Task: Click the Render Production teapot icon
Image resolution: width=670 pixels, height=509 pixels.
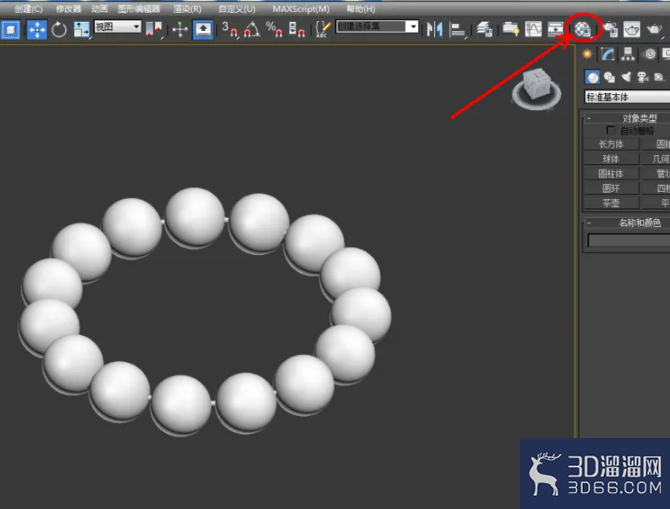Action: [x=655, y=29]
